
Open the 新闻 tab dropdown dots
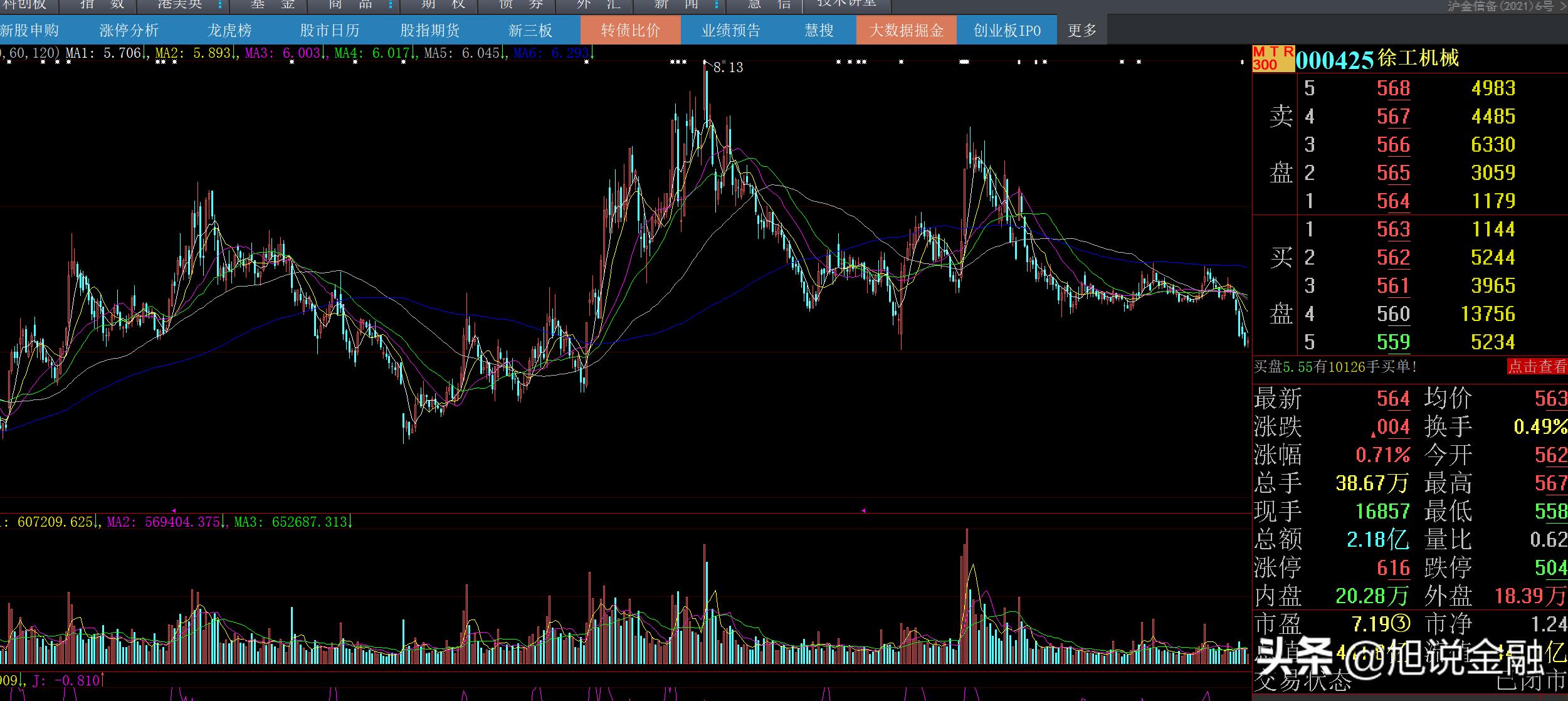717,5
